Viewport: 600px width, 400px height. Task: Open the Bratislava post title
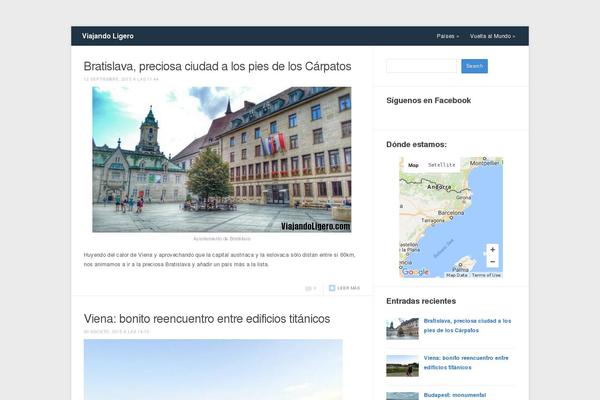217,66
